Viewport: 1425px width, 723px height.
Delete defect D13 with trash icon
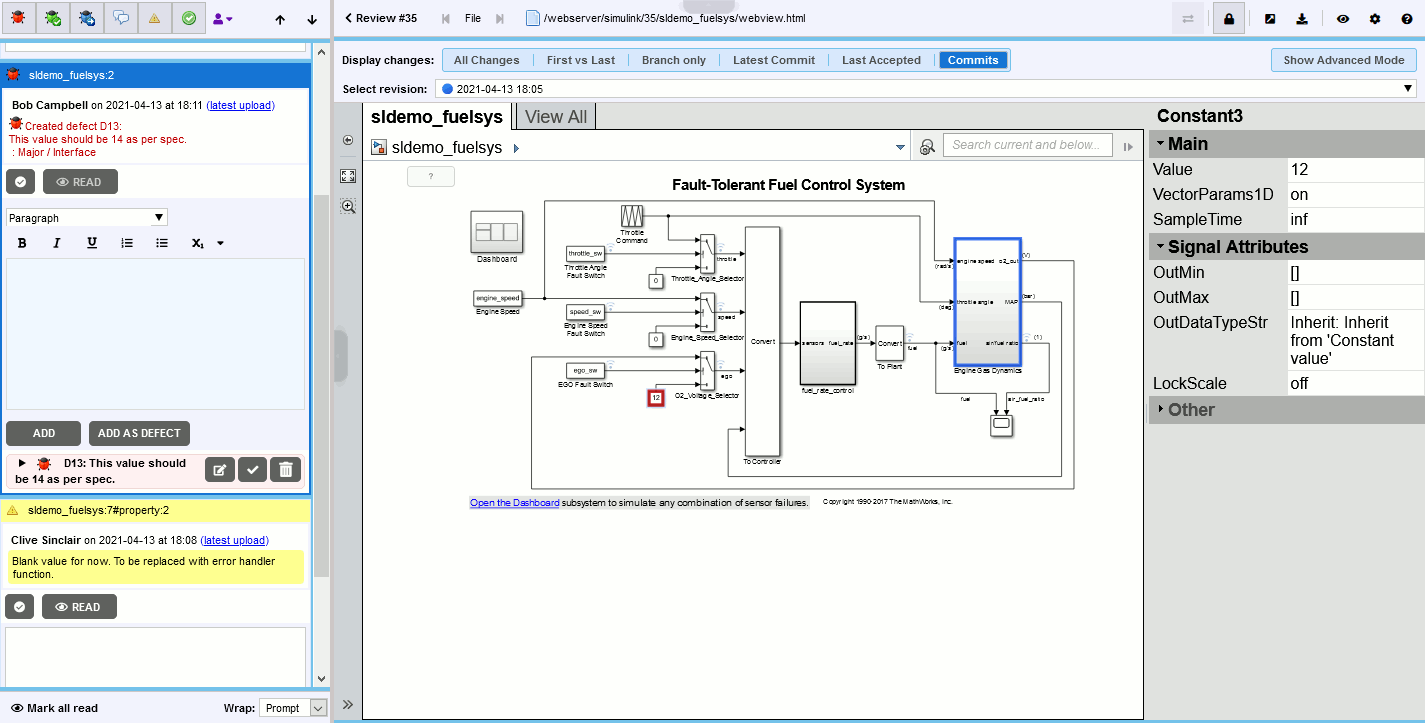click(285, 469)
